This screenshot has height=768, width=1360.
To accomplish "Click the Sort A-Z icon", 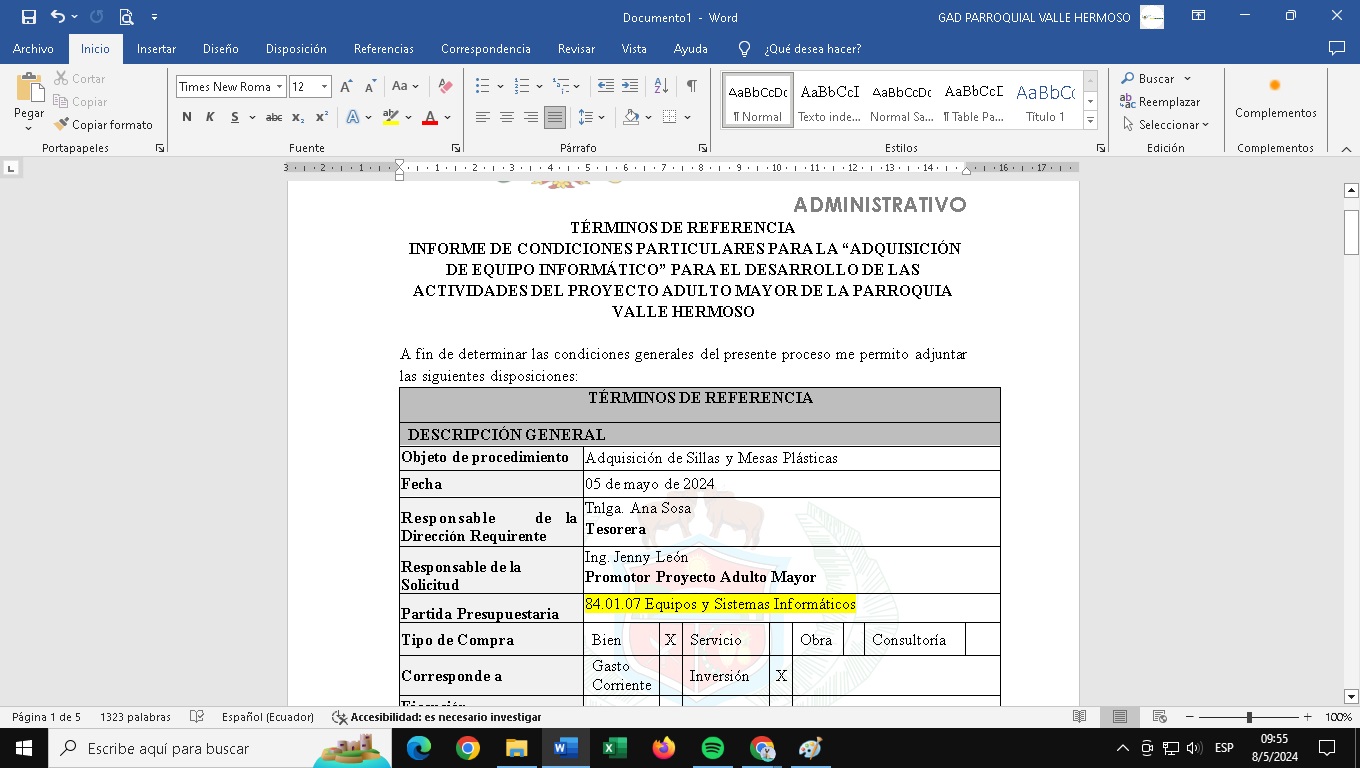I will pyautogui.click(x=661, y=87).
